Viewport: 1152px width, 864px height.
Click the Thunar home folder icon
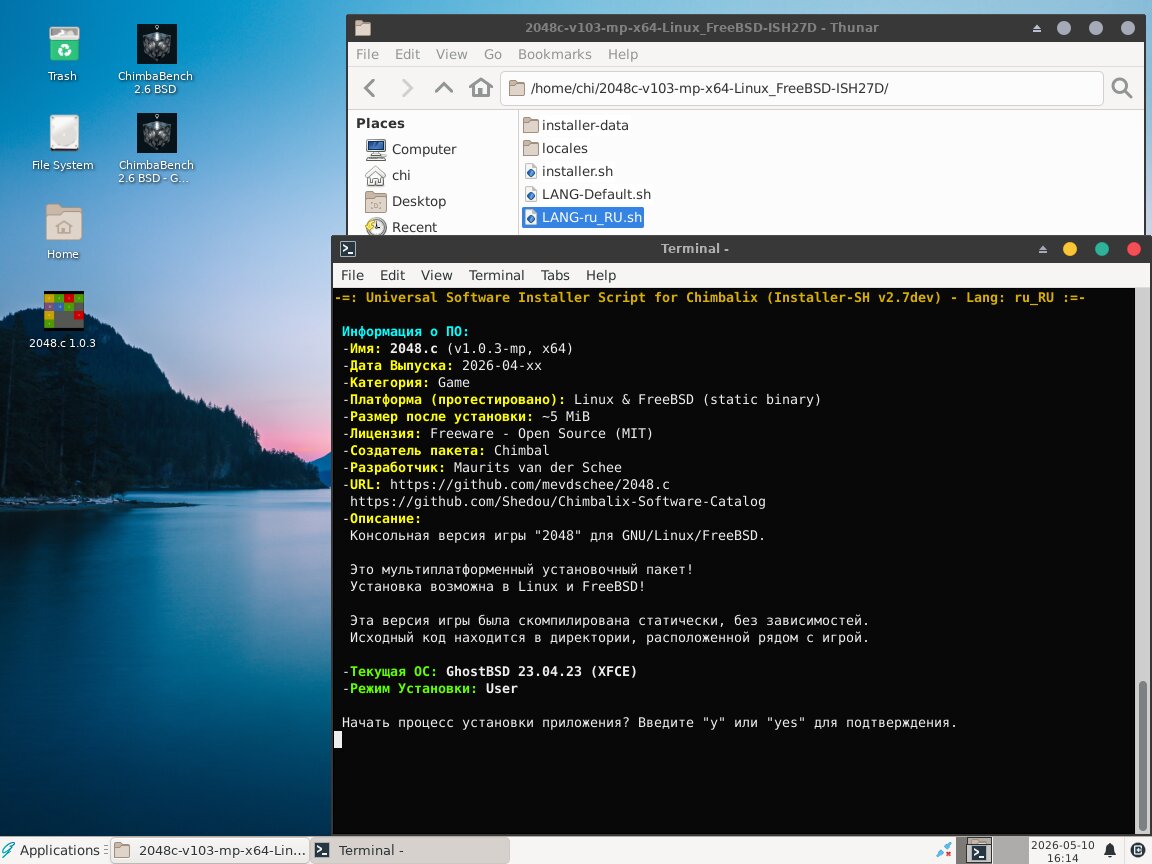[x=480, y=88]
